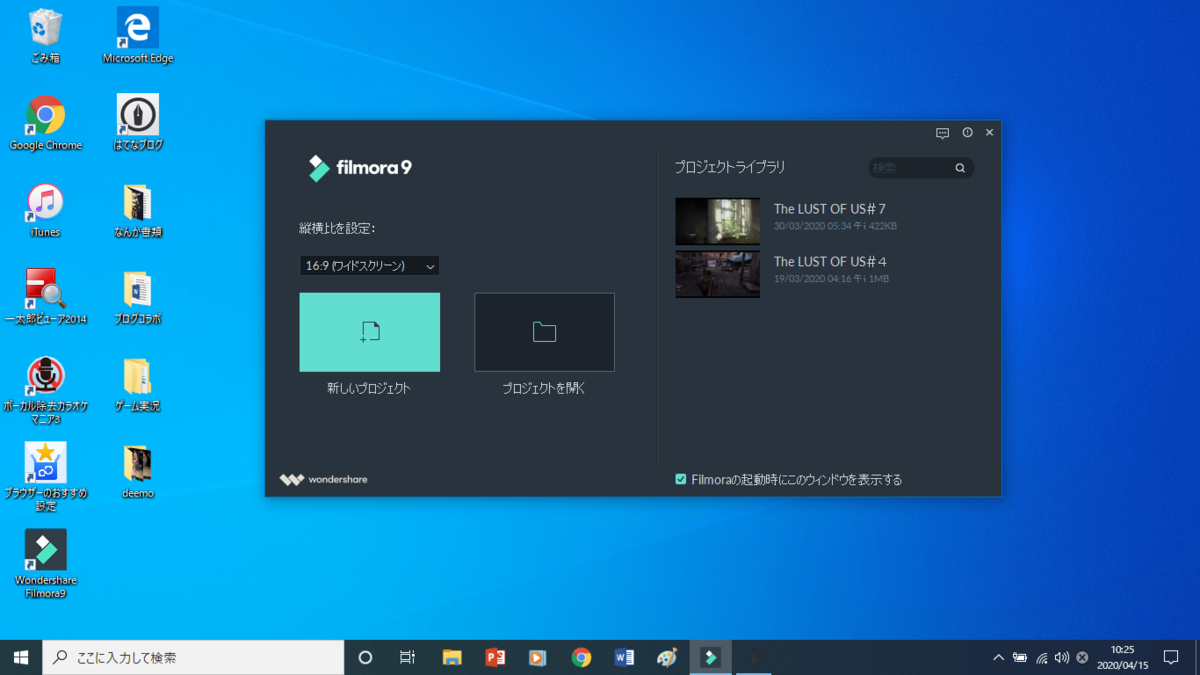Open File Explorer from taskbar
1200x675 pixels.
click(x=452, y=657)
